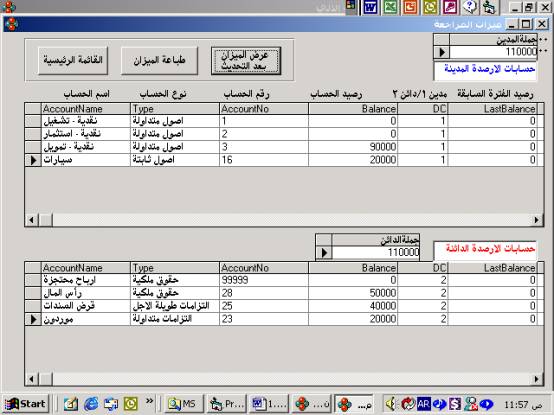Switch to the Pr... taskbar window
554x415 pixels.
coord(226,404)
